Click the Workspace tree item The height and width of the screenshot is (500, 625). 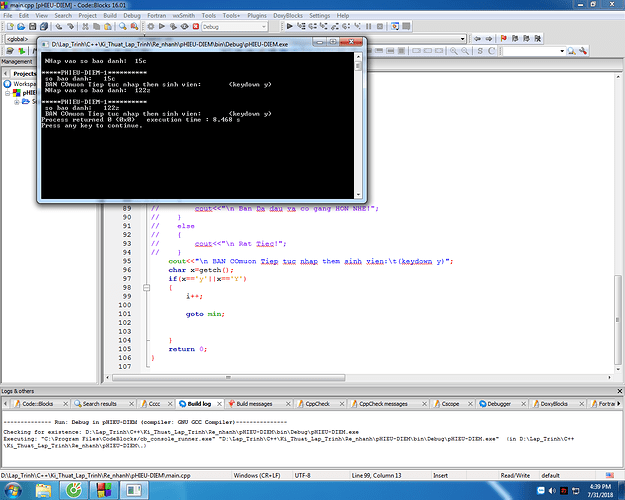click(25, 84)
